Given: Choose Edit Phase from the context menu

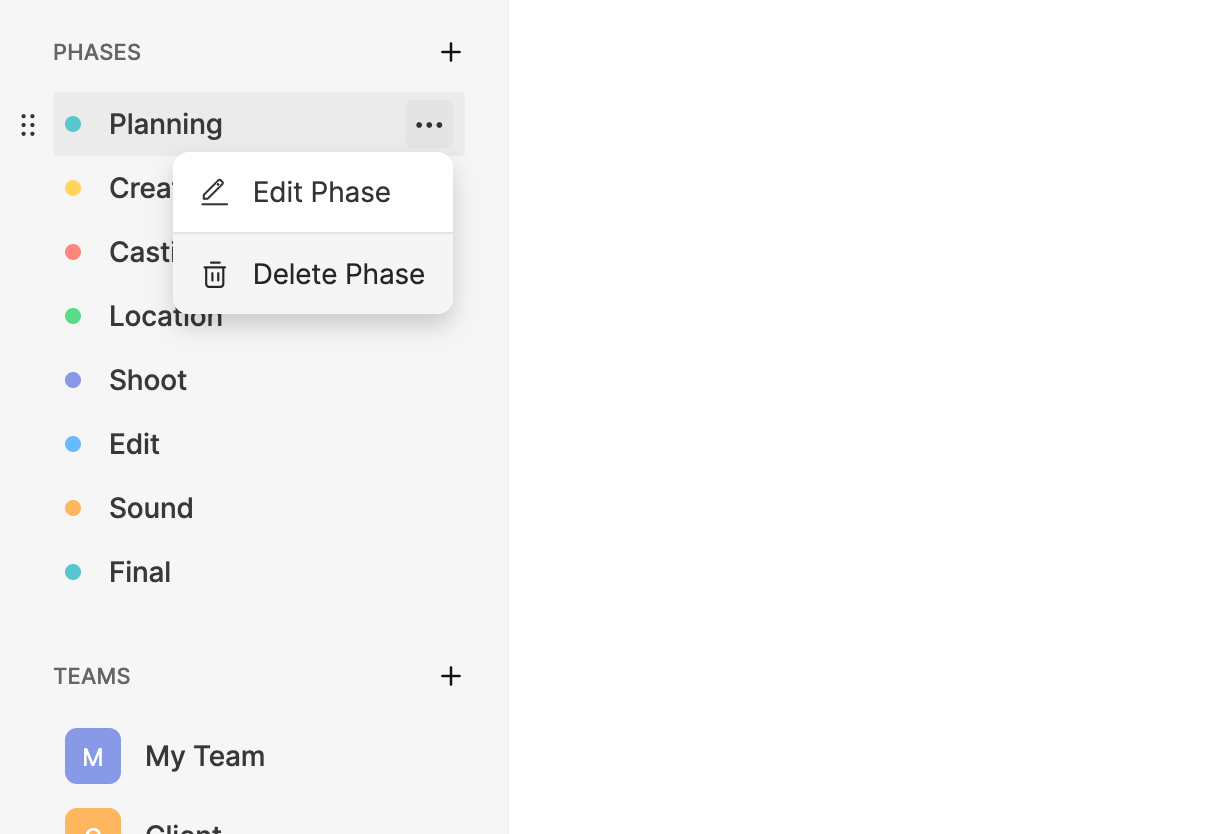Looking at the screenshot, I should [321, 192].
